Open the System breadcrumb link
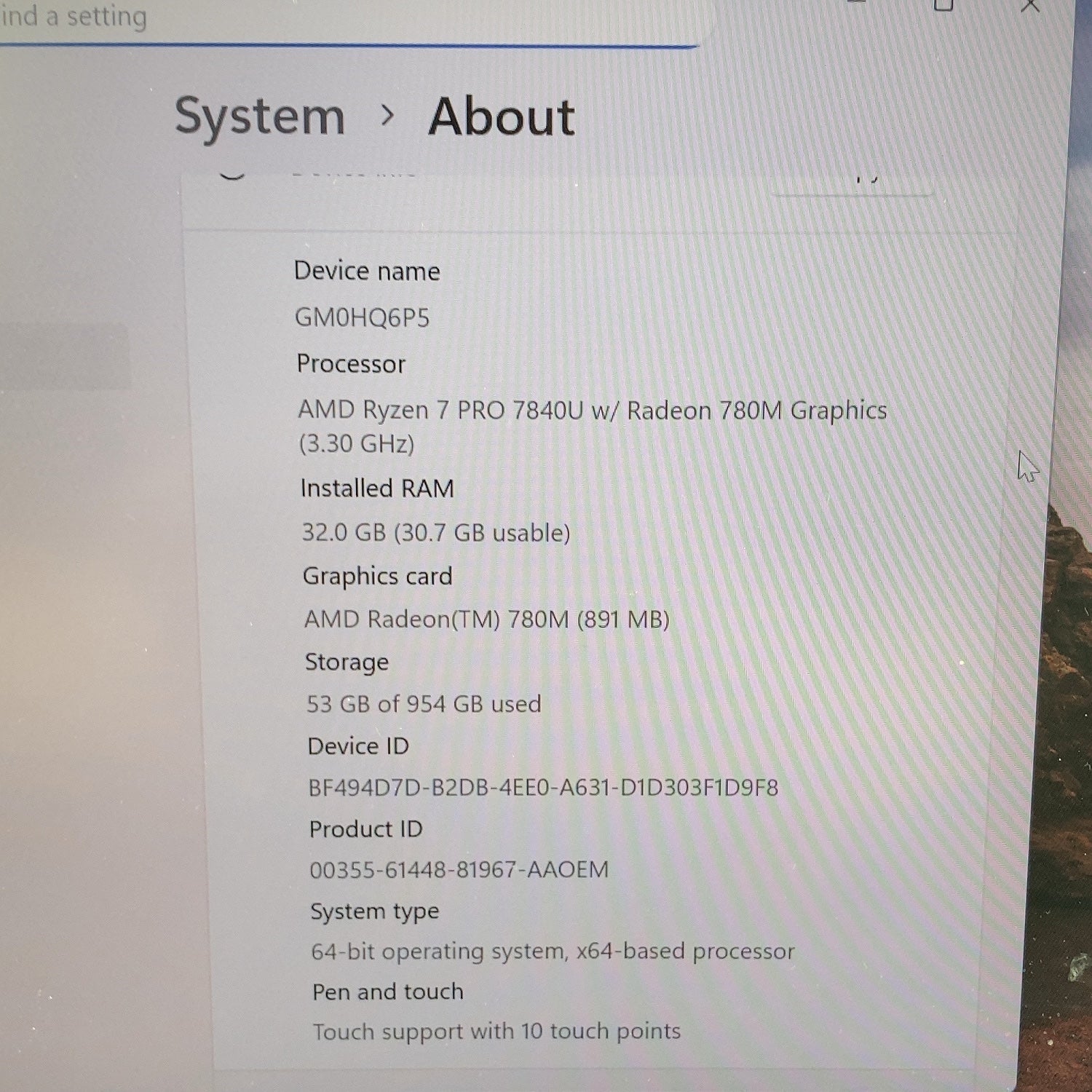The width and height of the screenshot is (1092, 1092). [x=260, y=118]
